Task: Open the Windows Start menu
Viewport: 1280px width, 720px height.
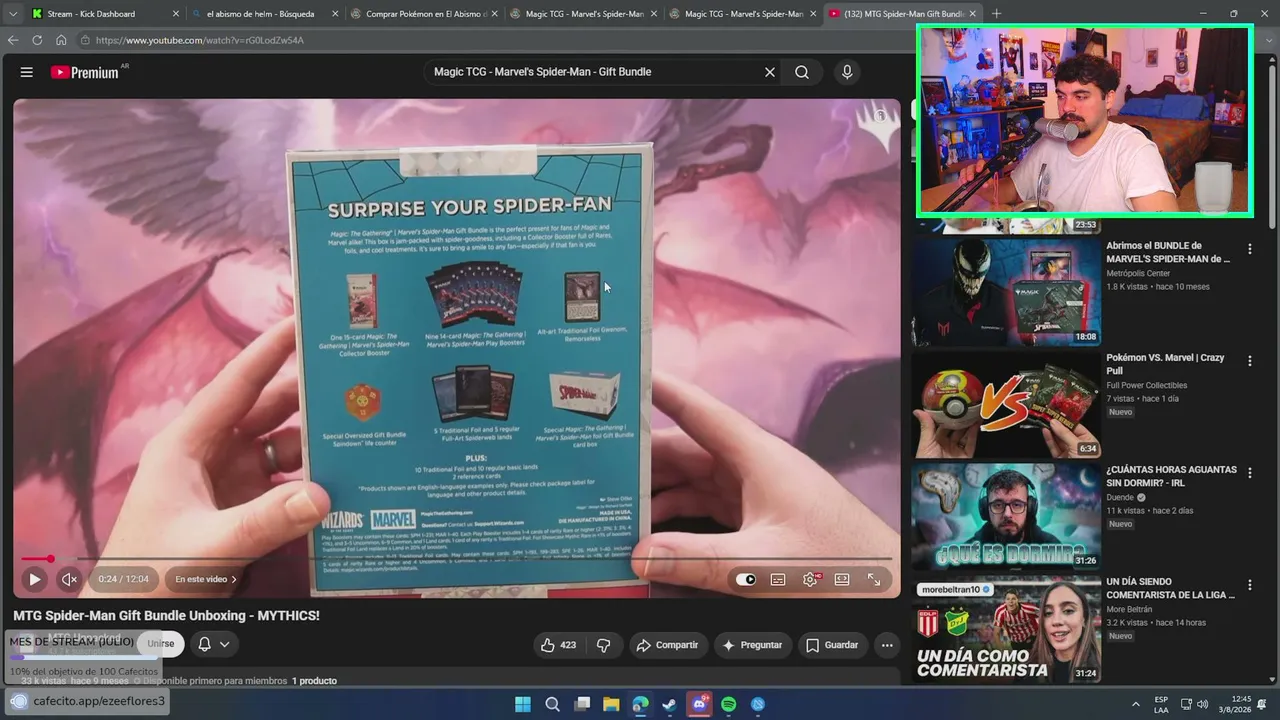Action: click(523, 704)
